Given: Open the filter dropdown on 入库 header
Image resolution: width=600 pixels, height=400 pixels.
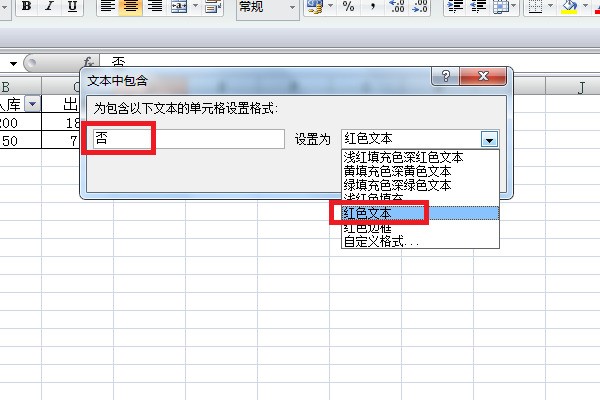Looking at the screenshot, I should pos(33,104).
